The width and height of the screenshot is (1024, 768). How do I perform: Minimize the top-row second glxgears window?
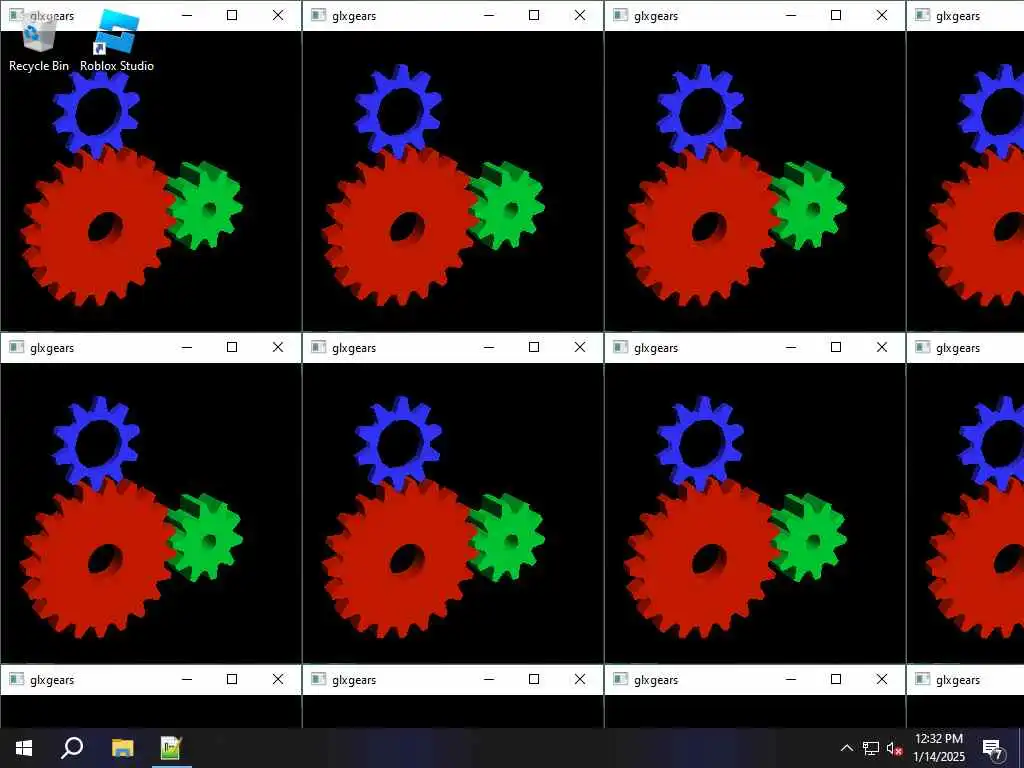tap(488, 16)
